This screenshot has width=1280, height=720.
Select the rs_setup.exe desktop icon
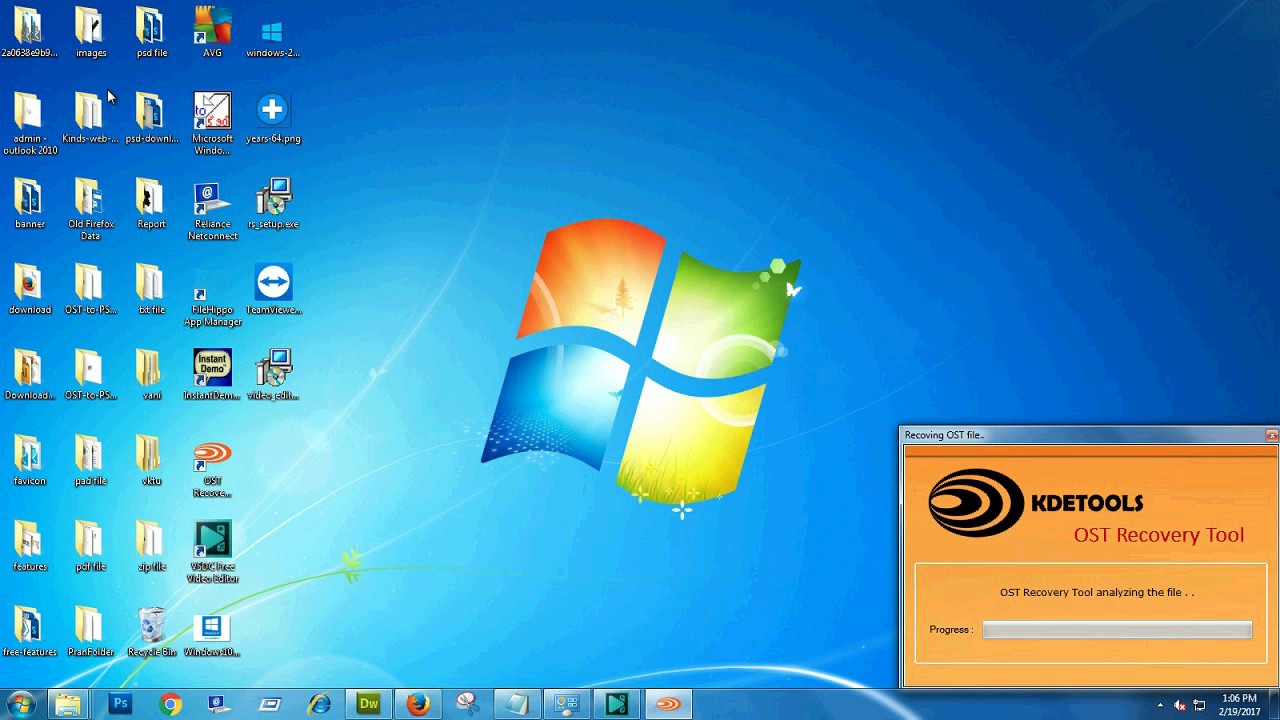(273, 204)
